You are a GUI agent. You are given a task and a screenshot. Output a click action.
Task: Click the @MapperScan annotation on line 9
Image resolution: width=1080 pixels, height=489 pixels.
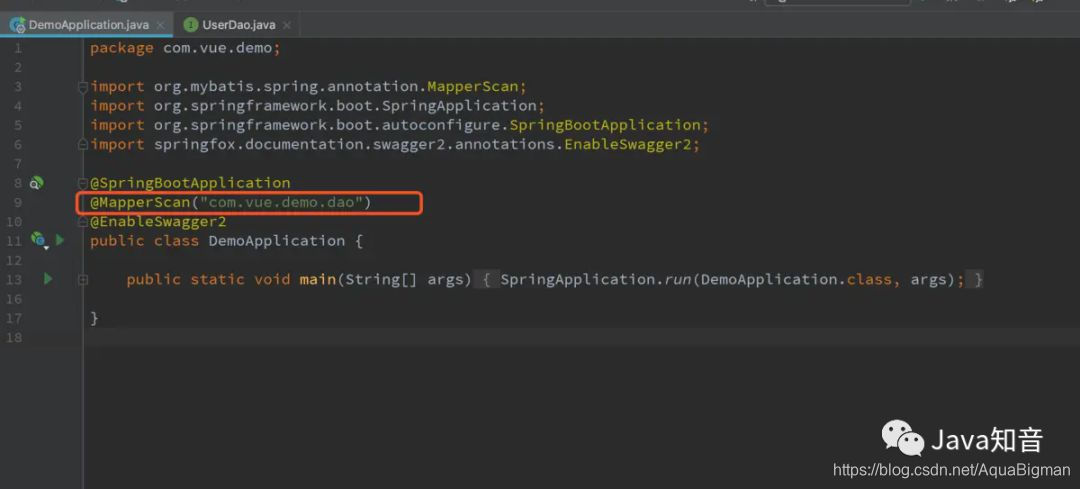(140, 202)
